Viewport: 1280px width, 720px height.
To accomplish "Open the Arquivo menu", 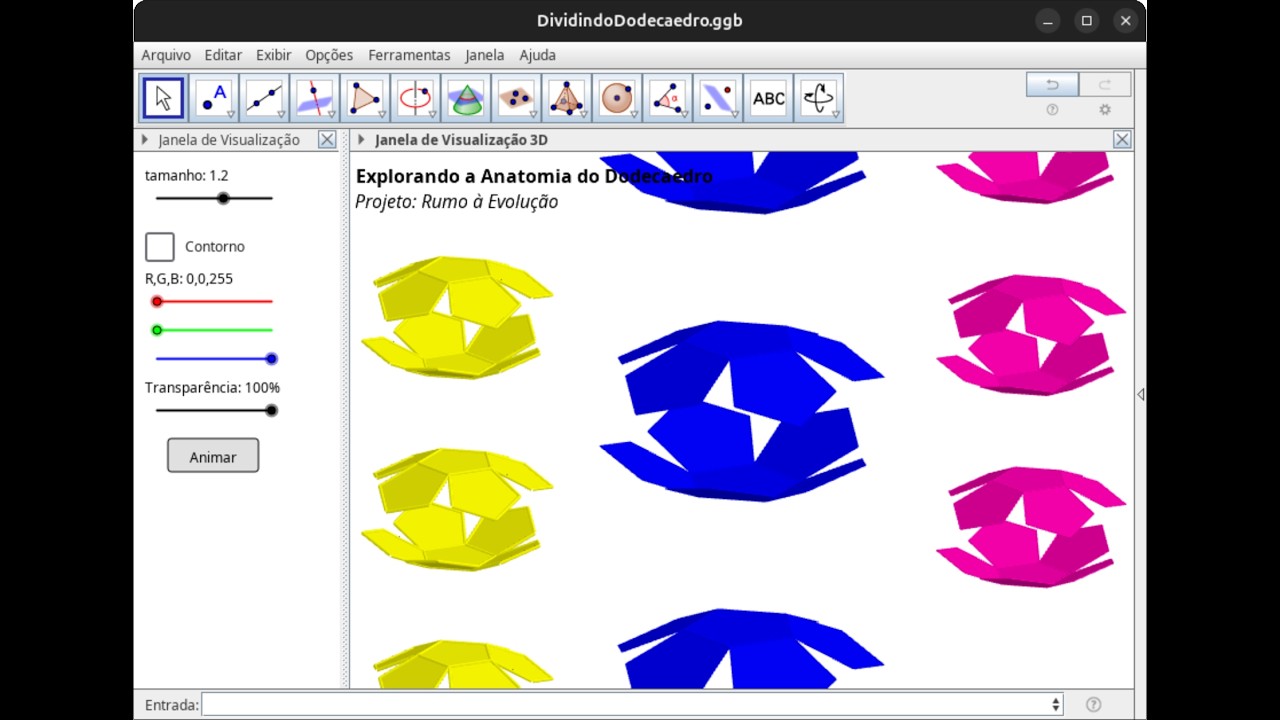I will point(166,55).
